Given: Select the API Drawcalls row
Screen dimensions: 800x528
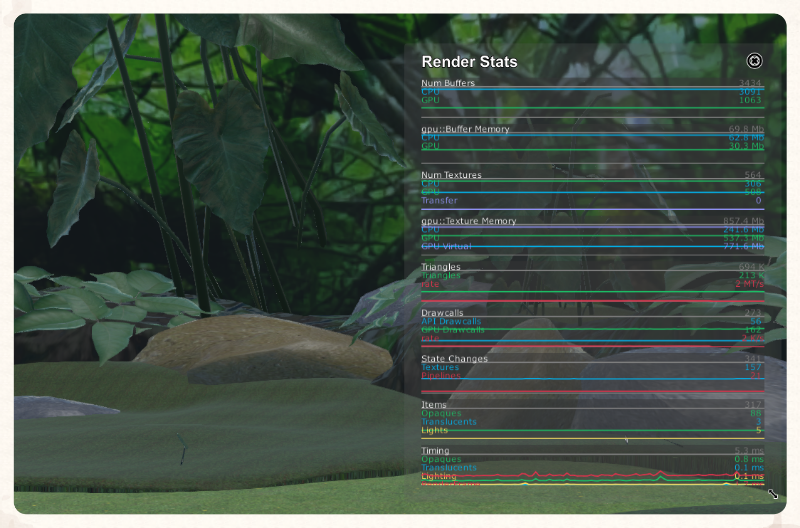Looking at the screenshot, I should click(452, 321).
